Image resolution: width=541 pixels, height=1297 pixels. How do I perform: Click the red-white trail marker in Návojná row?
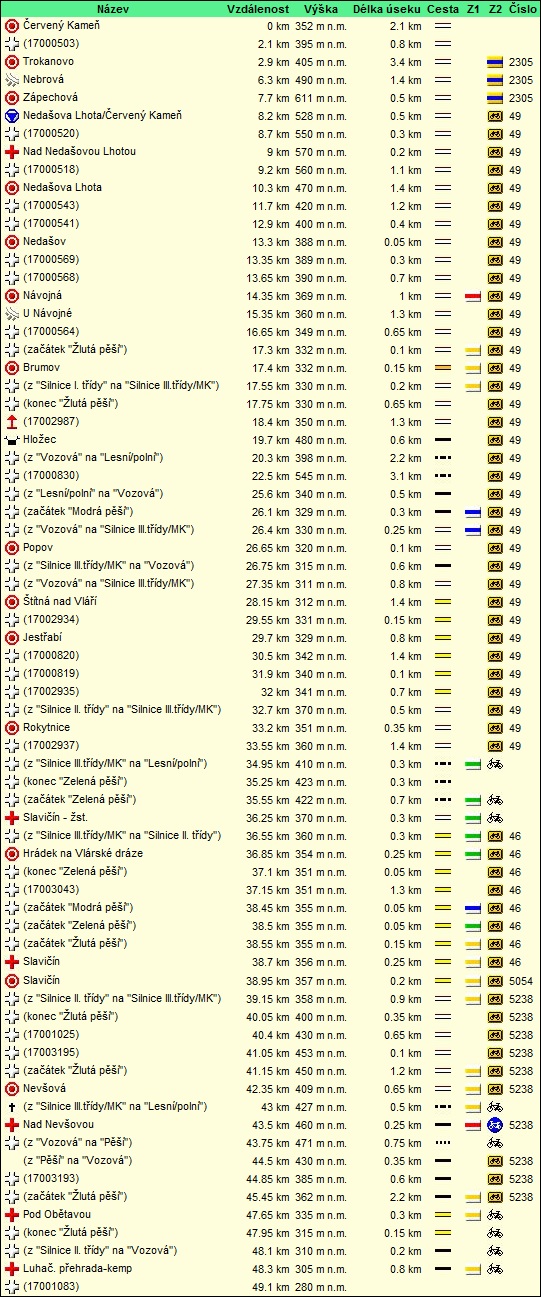[x=473, y=296]
